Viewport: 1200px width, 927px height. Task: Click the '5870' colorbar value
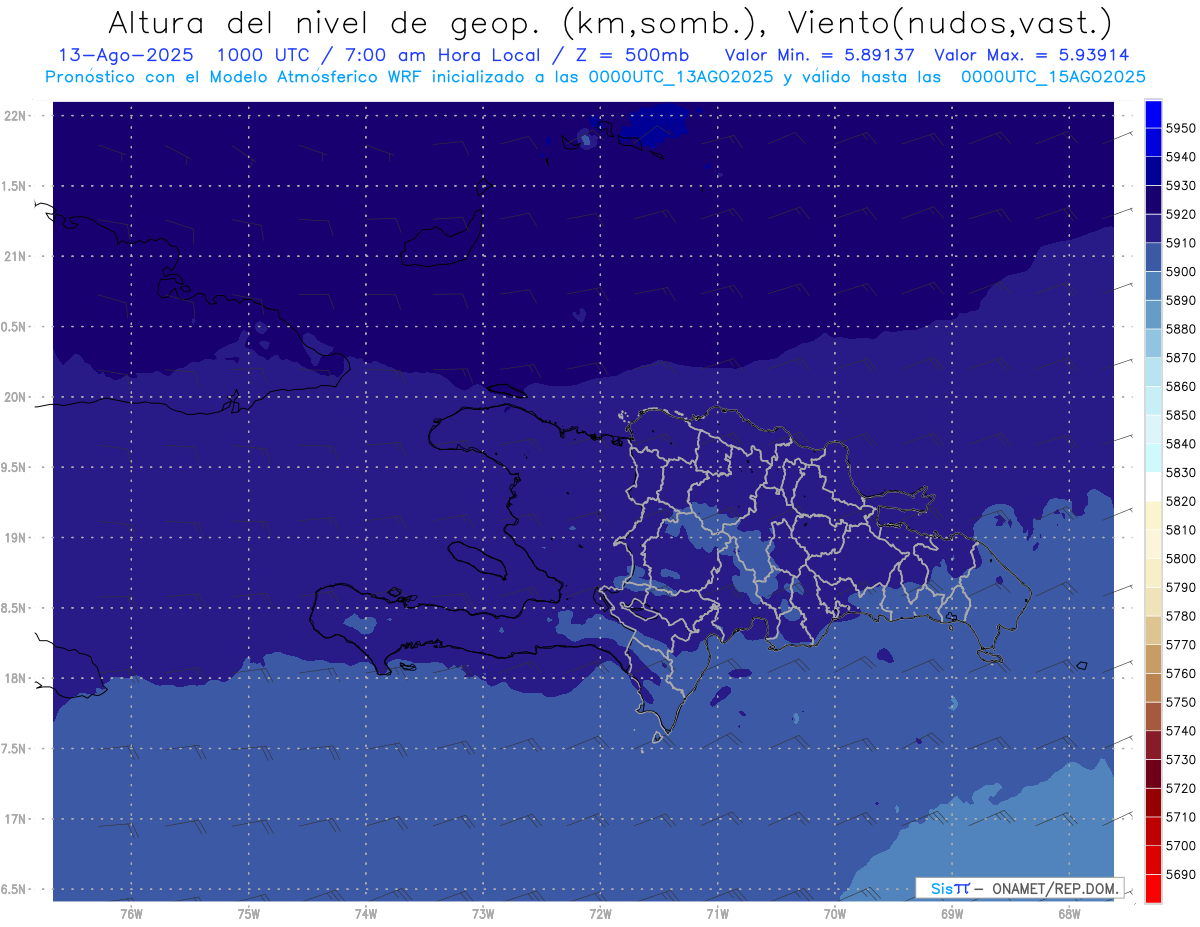[1181, 358]
